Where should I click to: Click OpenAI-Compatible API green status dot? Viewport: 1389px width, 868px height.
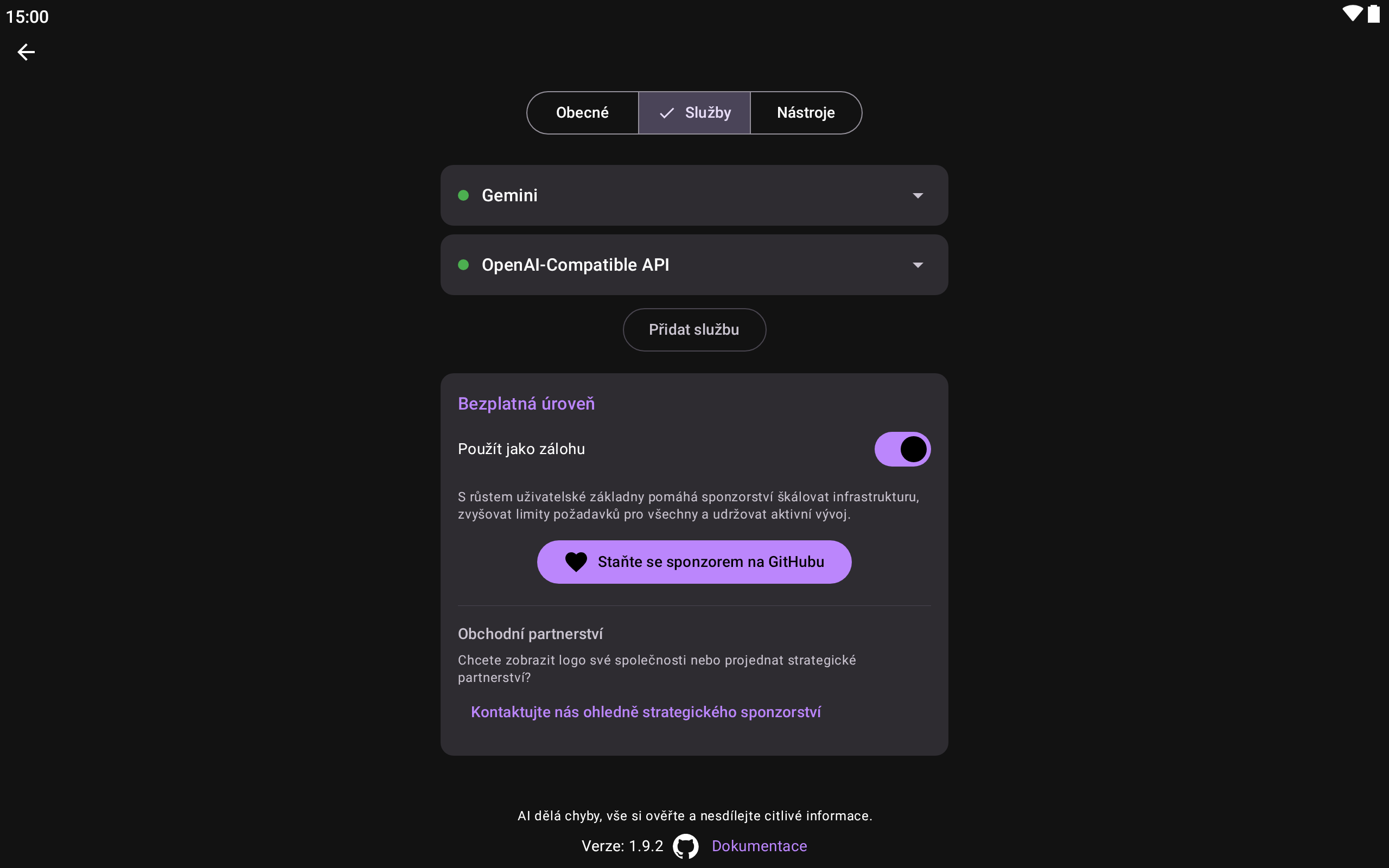click(464, 265)
